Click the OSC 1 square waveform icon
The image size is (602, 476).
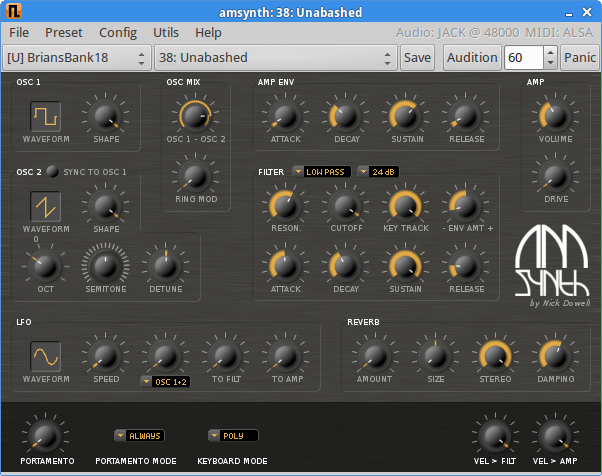[x=45, y=116]
